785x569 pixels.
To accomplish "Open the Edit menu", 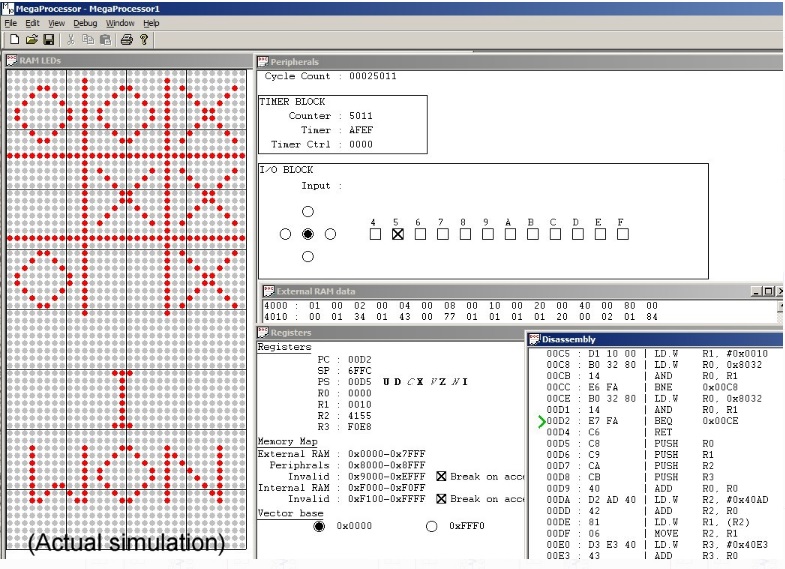I will pos(32,23).
